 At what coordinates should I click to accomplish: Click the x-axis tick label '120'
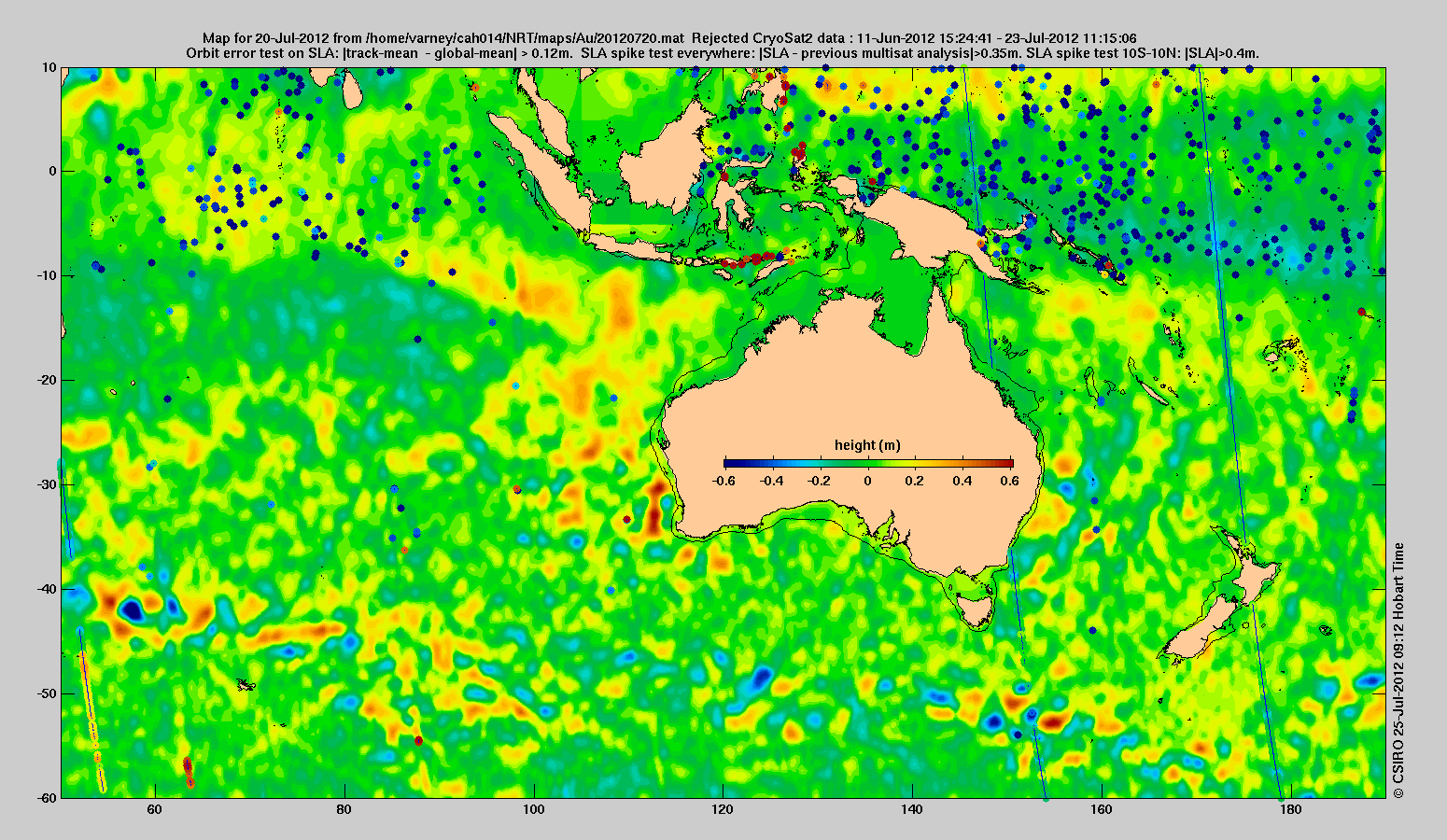coord(723,809)
